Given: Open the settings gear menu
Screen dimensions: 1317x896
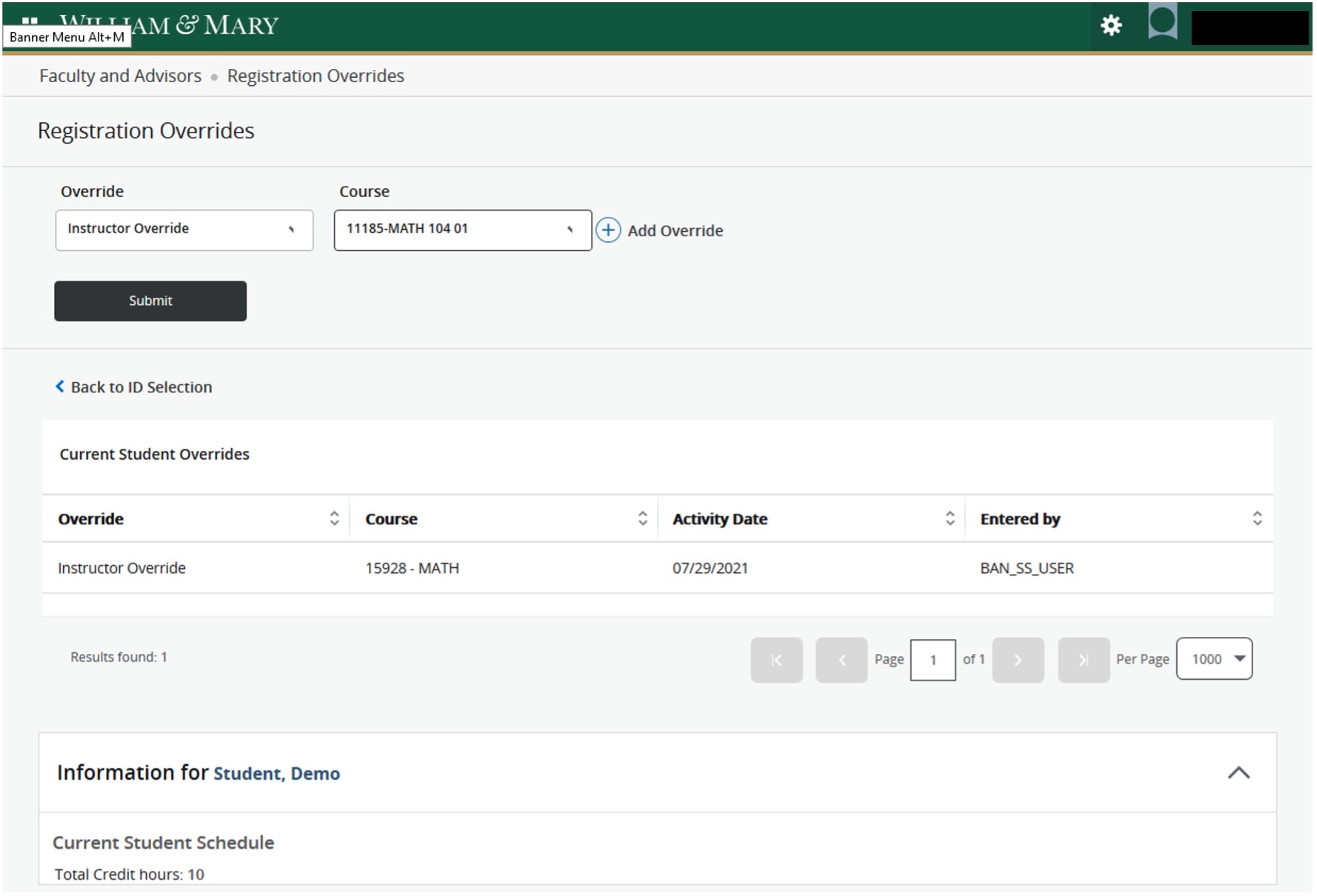Looking at the screenshot, I should coord(1110,24).
